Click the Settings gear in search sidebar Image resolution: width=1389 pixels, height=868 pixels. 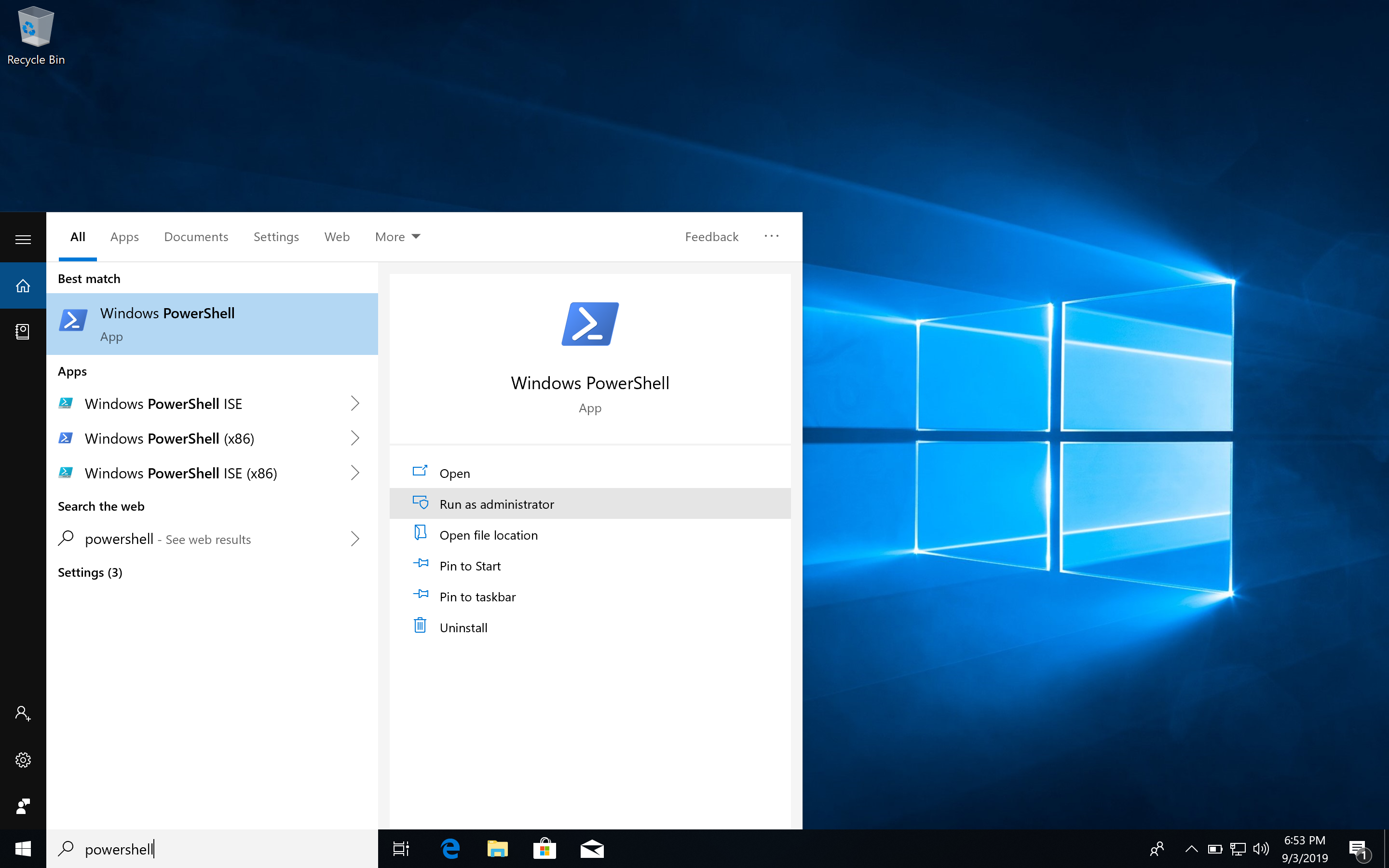point(23,759)
